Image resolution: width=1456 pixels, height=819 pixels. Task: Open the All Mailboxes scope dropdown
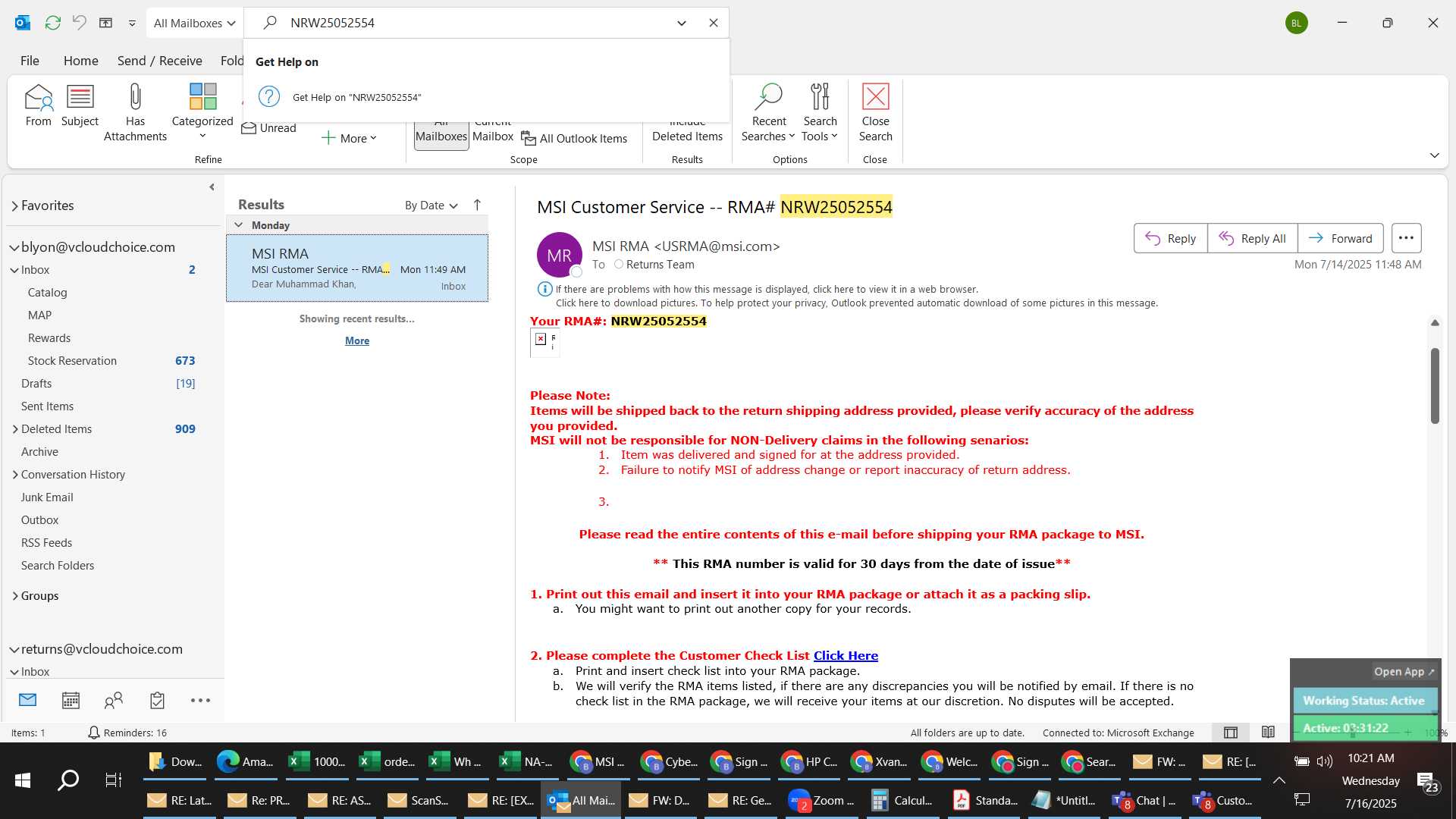[x=194, y=23]
